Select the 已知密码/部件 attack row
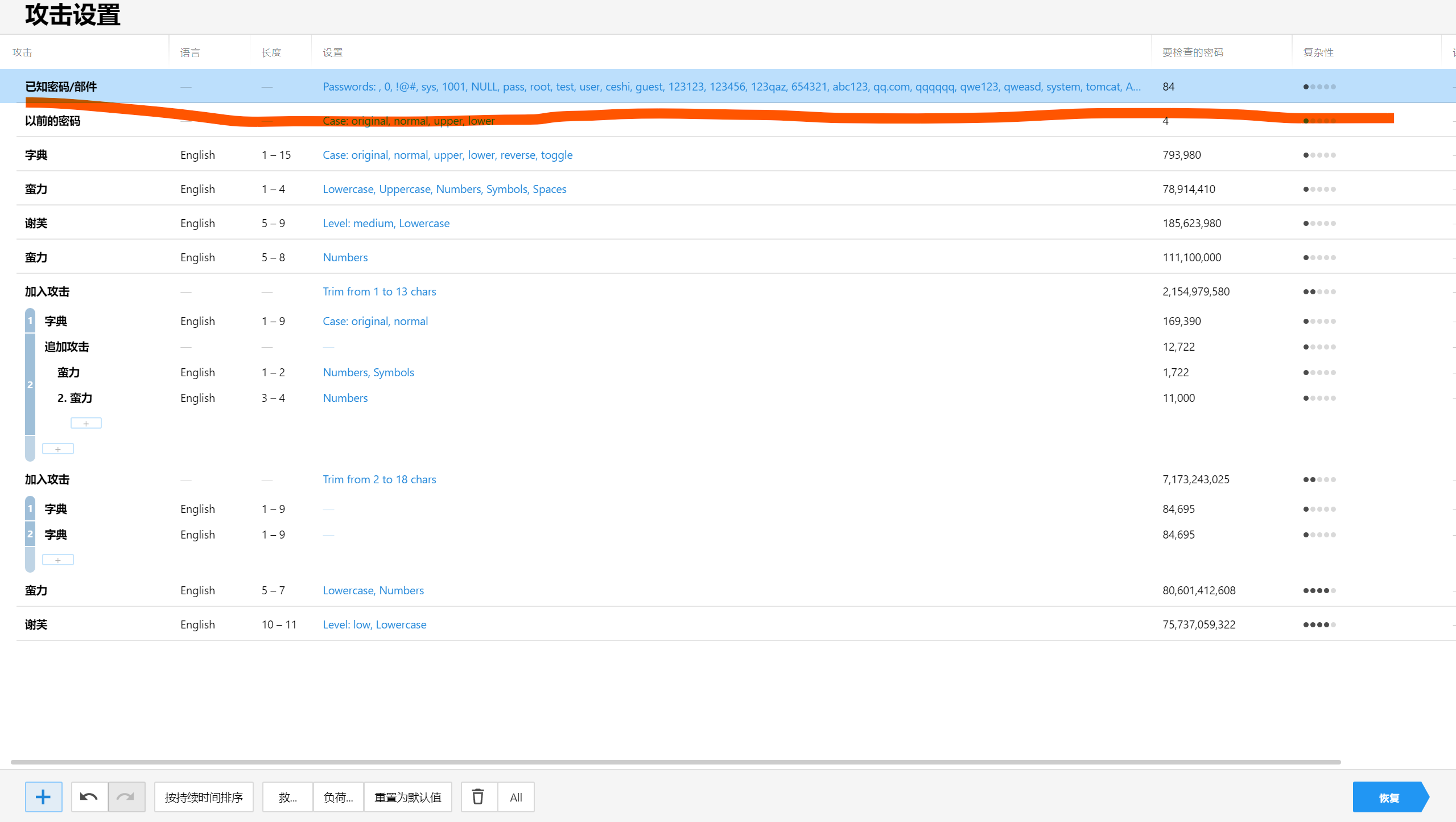The width and height of the screenshot is (1456, 822). [61, 87]
